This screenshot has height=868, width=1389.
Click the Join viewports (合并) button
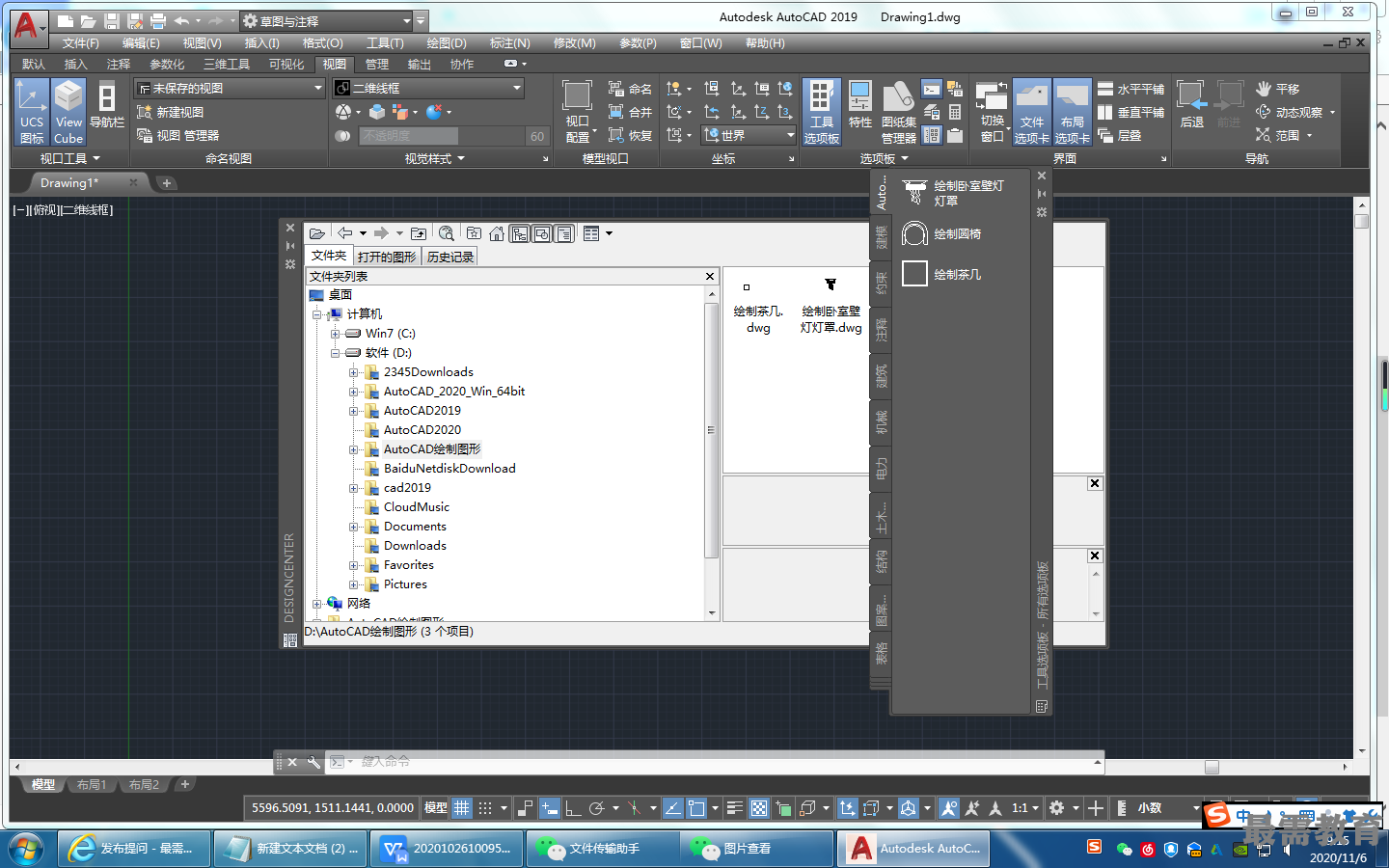pyautogui.click(x=630, y=112)
